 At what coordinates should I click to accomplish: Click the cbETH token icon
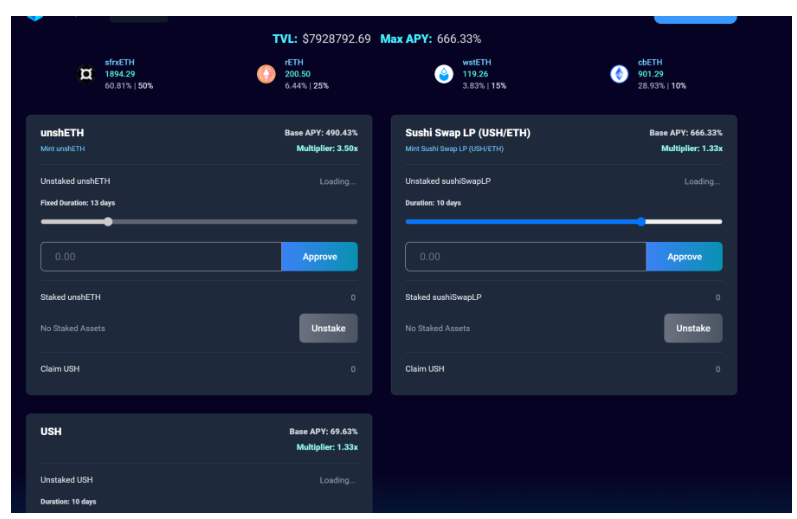click(x=619, y=74)
